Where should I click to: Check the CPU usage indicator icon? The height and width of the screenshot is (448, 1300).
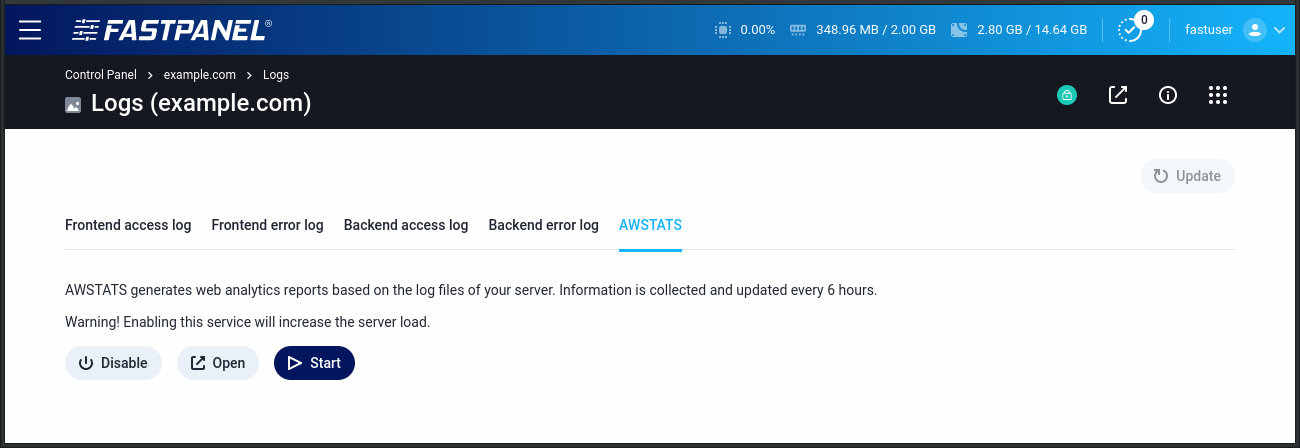click(723, 30)
